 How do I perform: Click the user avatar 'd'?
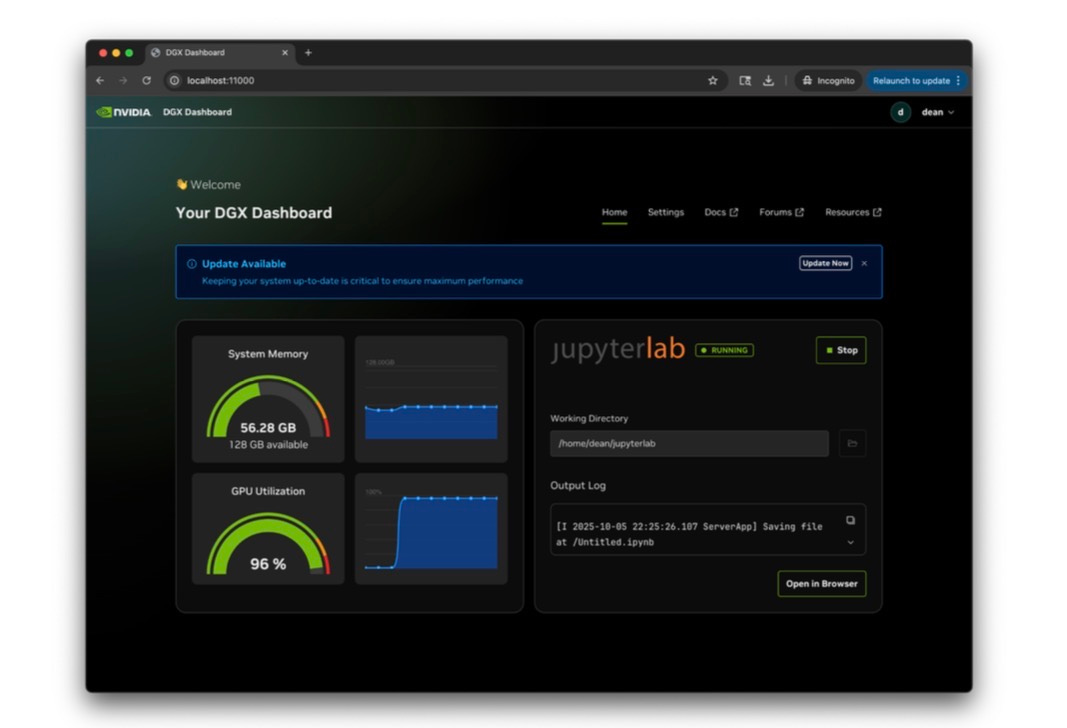900,112
